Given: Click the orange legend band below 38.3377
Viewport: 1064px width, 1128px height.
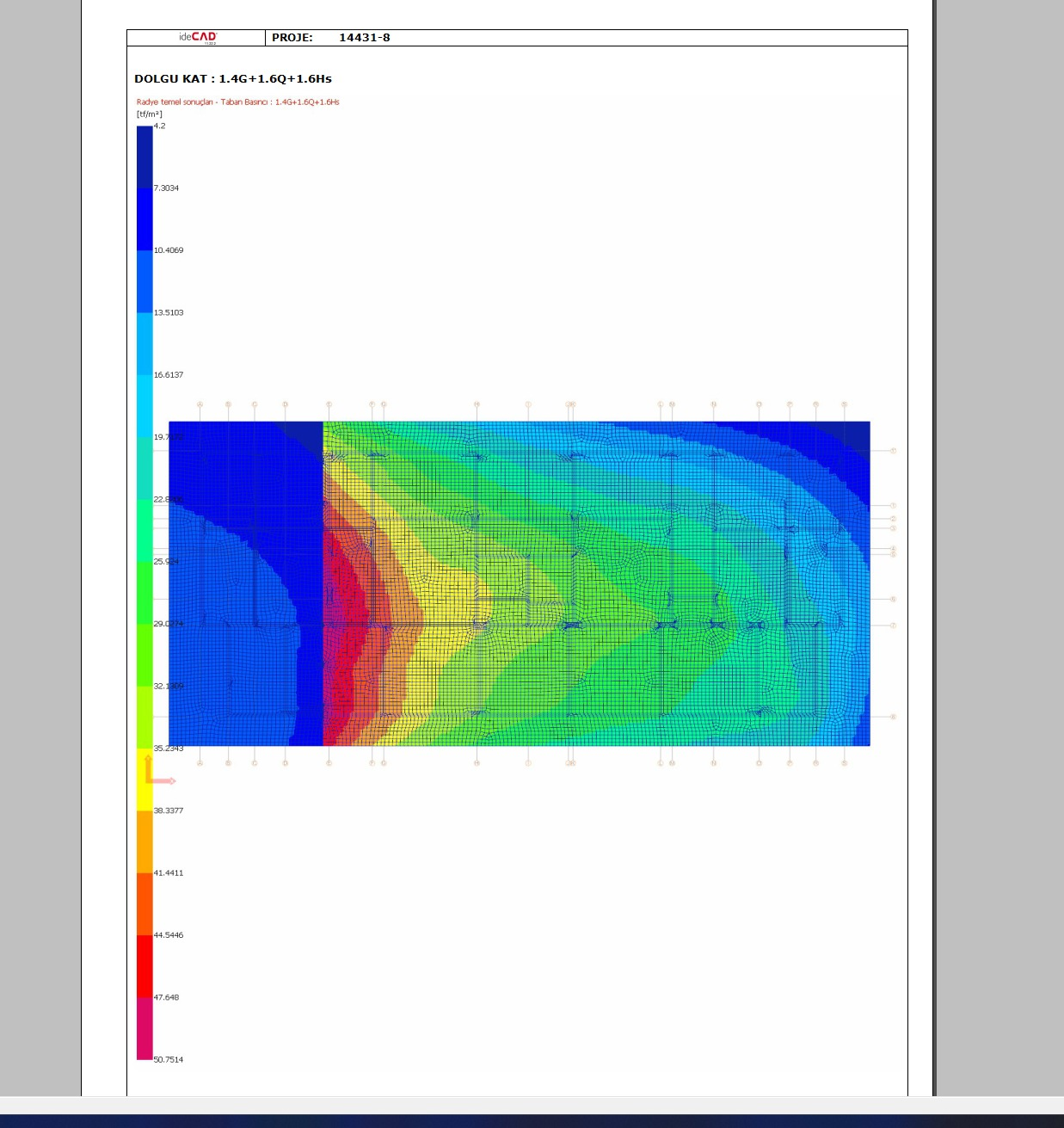Looking at the screenshot, I should pos(145,841).
